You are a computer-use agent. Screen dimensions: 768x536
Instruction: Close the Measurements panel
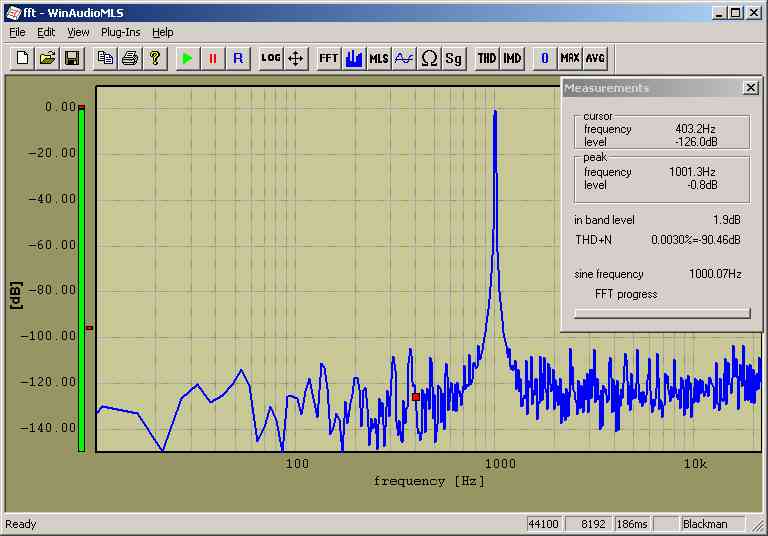(x=750, y=88)
